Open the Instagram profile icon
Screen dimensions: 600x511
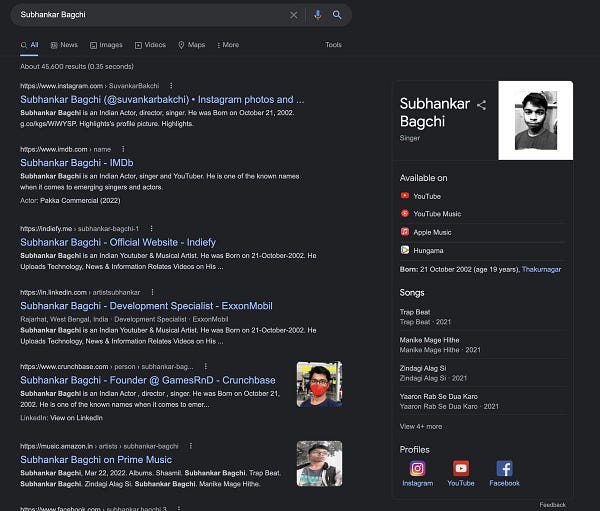tap(417, 468)
